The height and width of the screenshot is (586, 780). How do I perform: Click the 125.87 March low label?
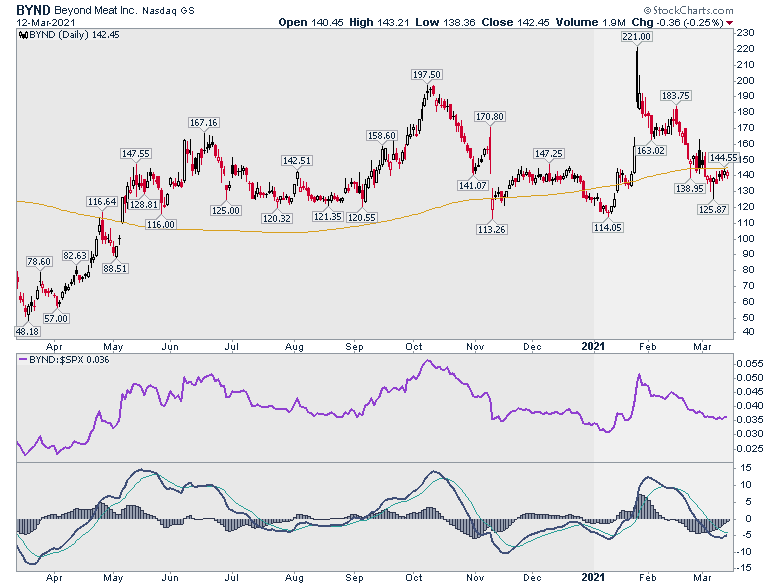[713, 209]
